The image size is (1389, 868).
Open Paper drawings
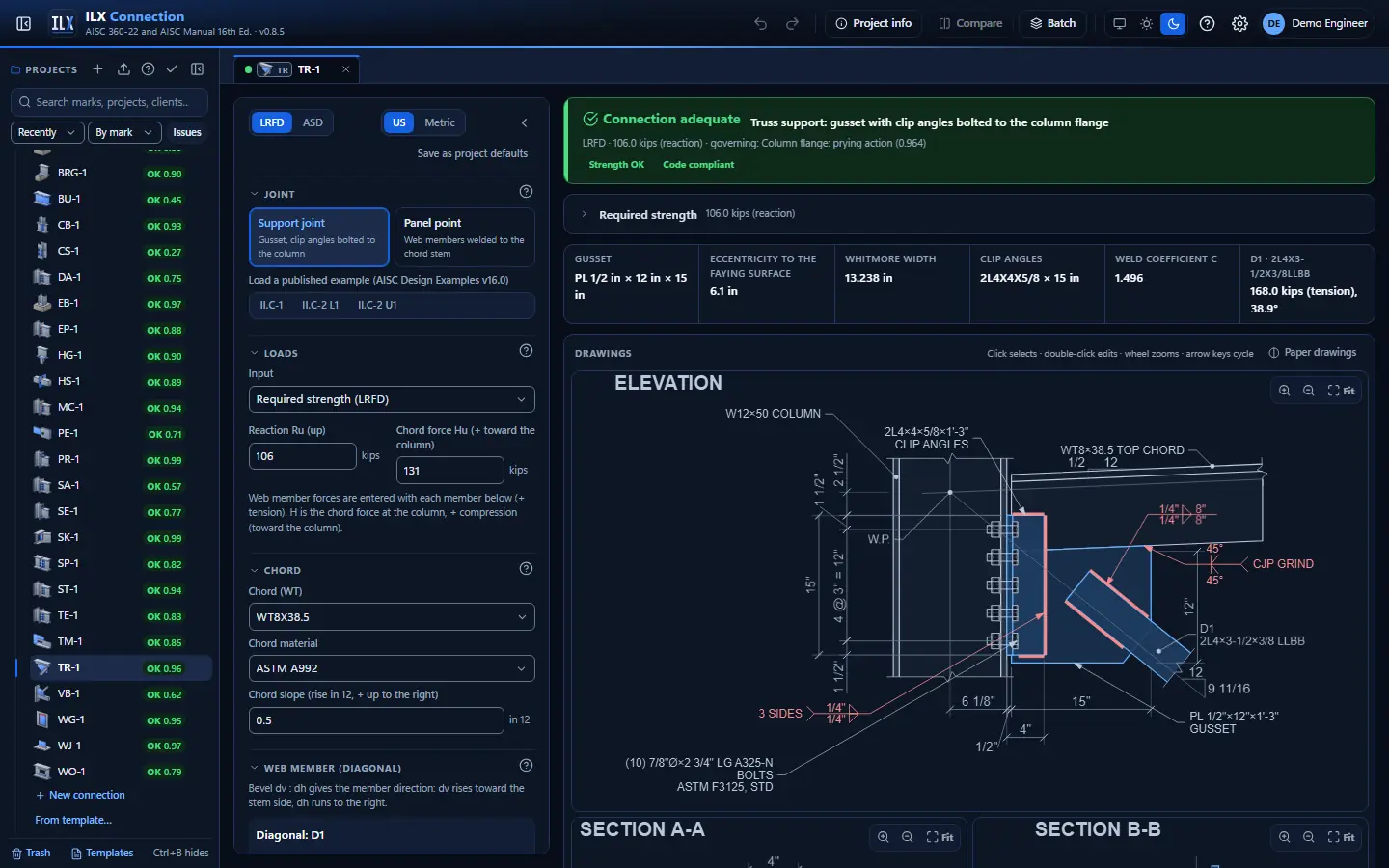coord(1312,353)
